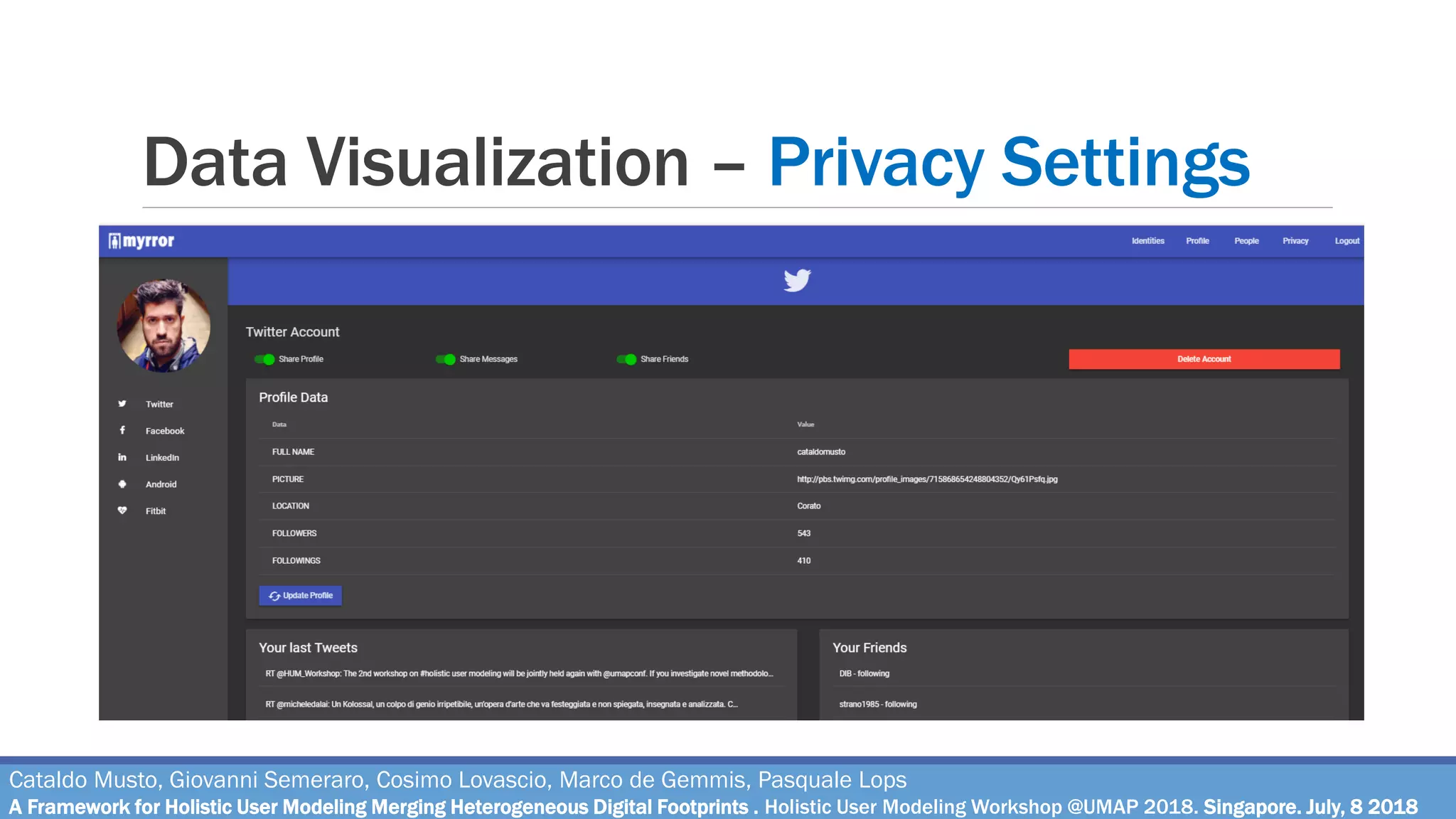This screenshot has width=1456, height=819.
Task: Click the PICTURE row label
Action: point(287,479)
